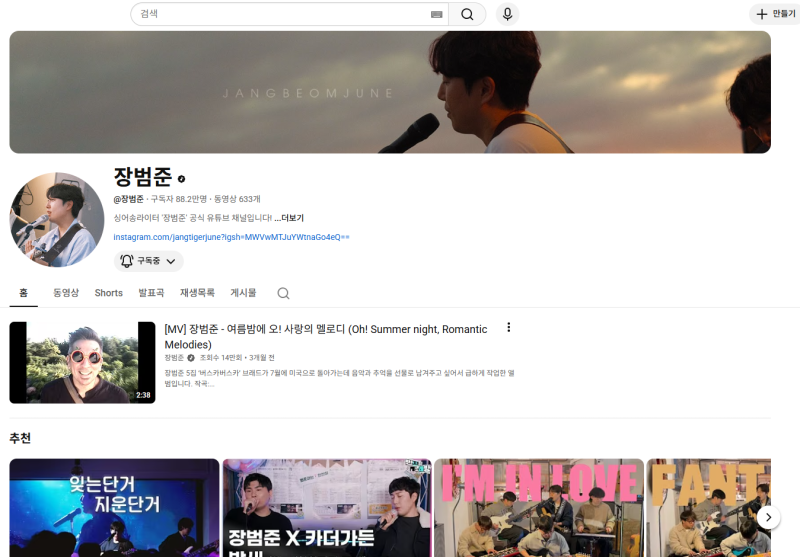Image resolution: width=800 pixels, height=557 pixels.
Task: Click the JANGBEOMJUNE channel banner
Action: [390, 92]
